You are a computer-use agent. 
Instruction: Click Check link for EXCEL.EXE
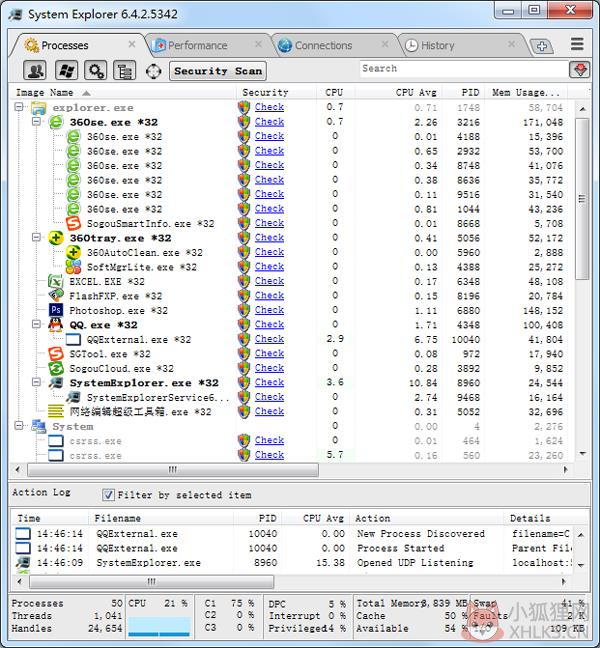[x=269, y=281]
